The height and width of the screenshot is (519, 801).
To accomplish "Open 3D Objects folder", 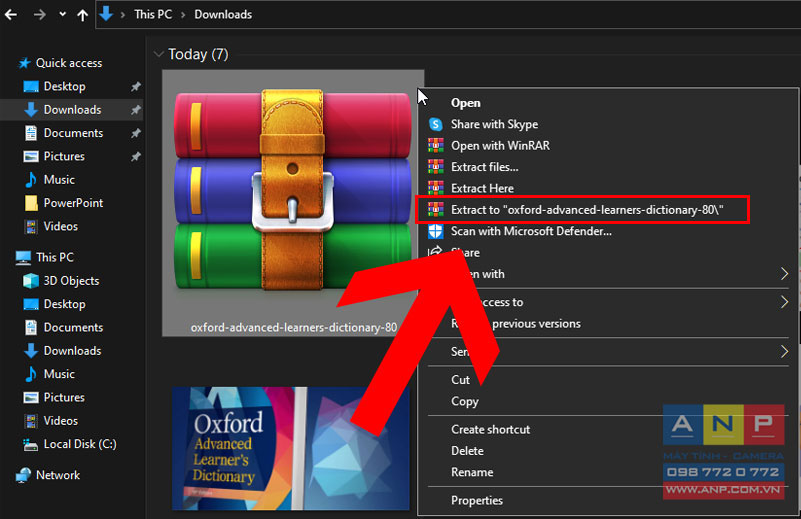I will tap(71, 281).
